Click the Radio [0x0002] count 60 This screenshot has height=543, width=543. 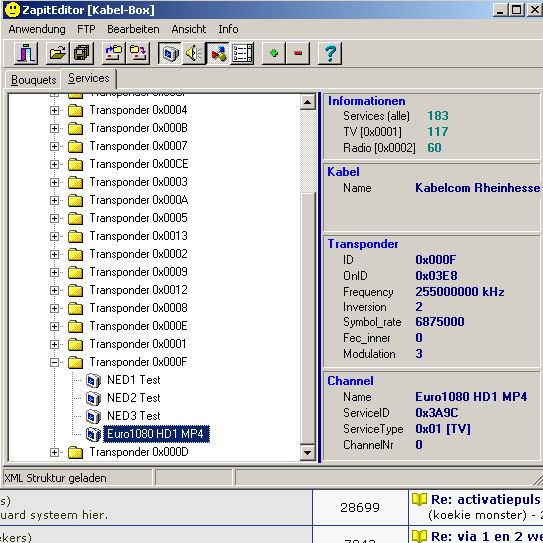[434, 148]
